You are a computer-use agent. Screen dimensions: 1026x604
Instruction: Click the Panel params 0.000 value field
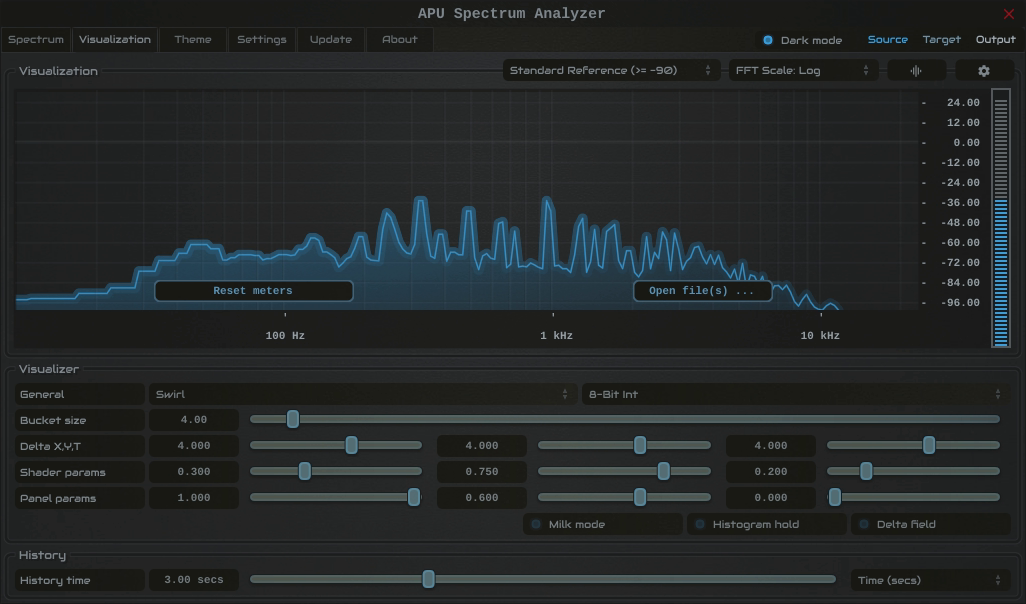pos(771,498)
